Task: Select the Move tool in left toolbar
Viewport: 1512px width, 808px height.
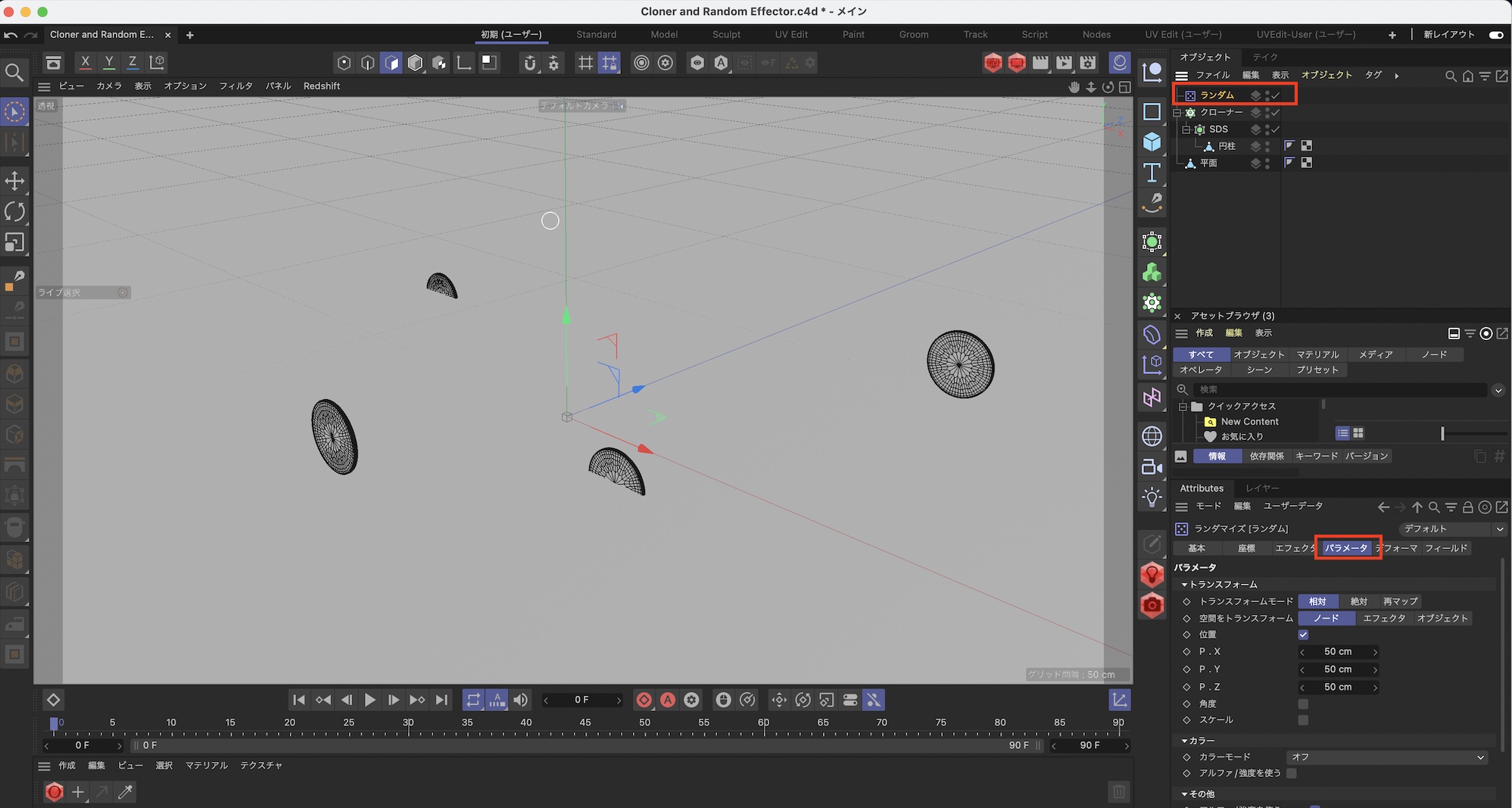Action: click(x=14, y=181)
